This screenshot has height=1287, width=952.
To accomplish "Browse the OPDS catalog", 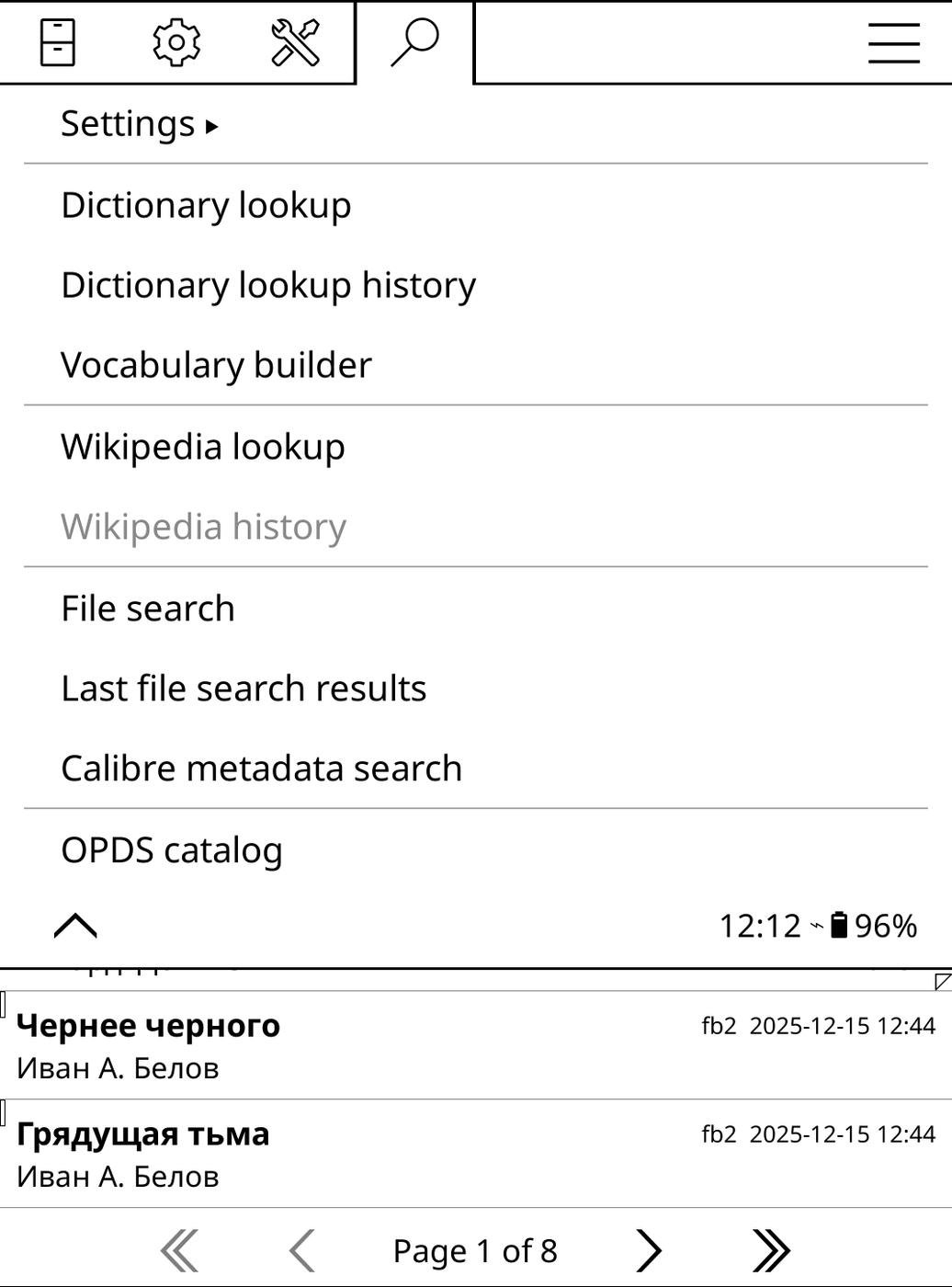I will coord(172,850).
